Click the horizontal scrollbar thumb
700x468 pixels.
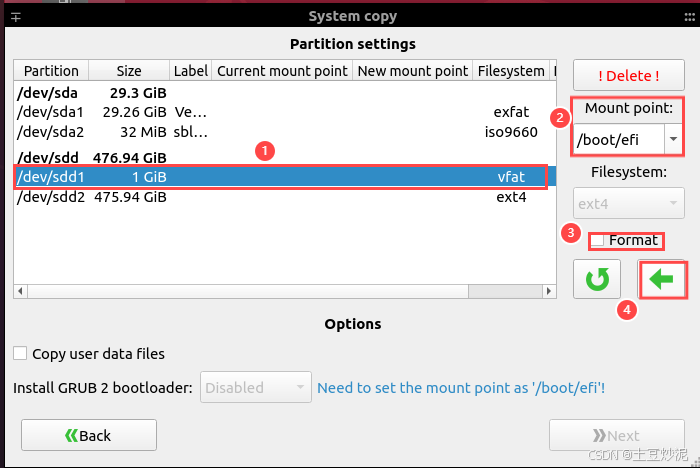click(505, 291)
